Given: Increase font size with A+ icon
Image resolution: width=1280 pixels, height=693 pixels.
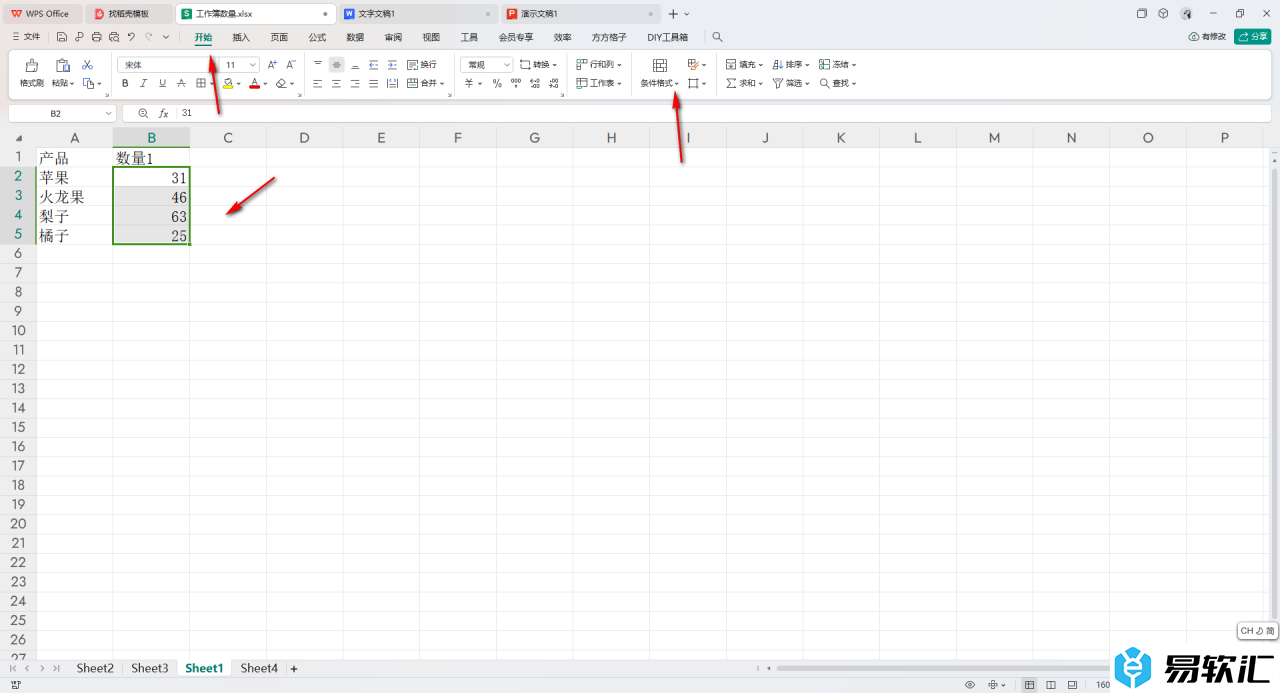Looking at the screenshot, I should click(x=273, y=64).
